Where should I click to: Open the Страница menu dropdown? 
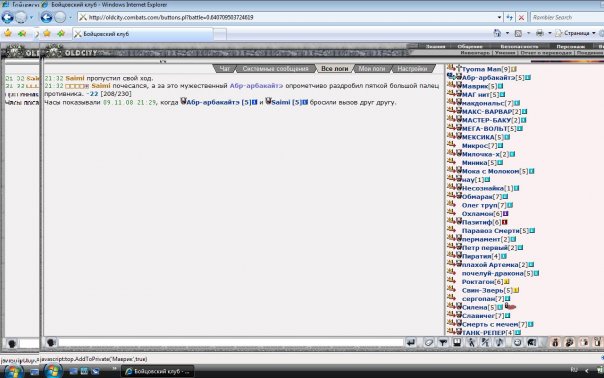(576, 34)
